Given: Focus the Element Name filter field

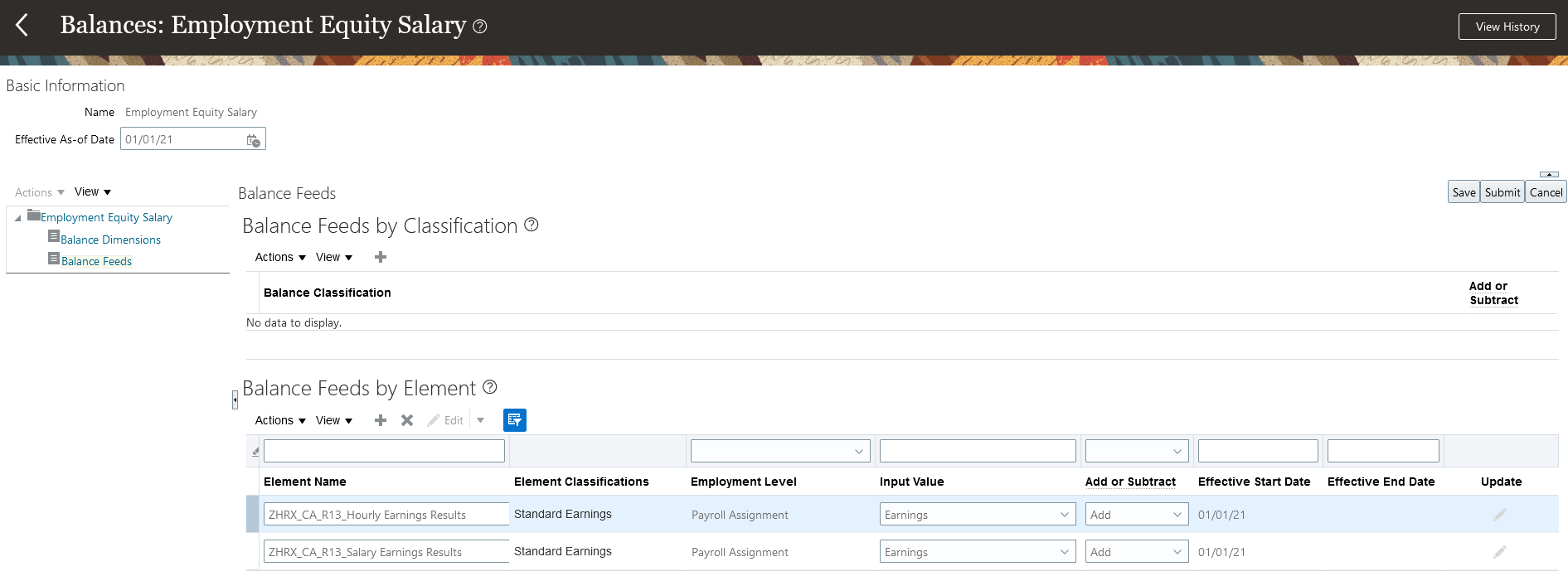Looking at the screenshot, I should point(384,451).
